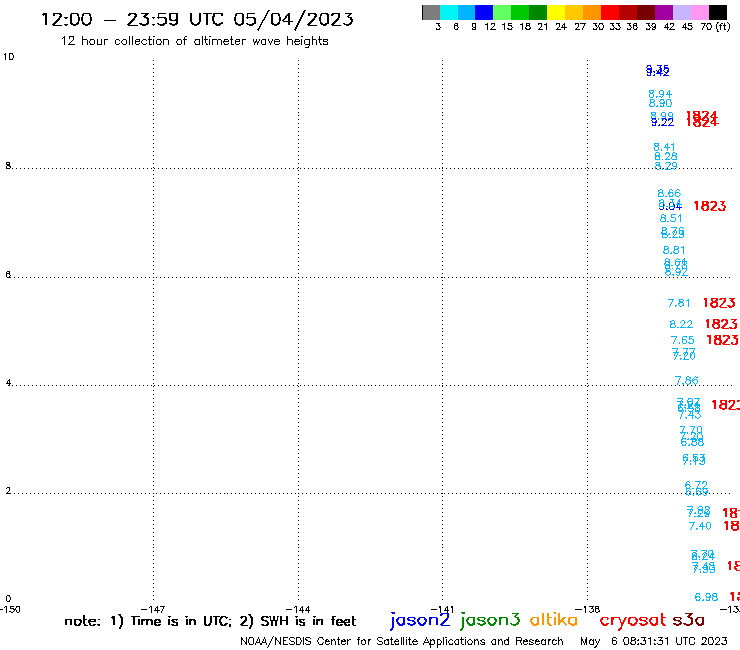
Task: Click the green 'jason3' legend label
Action: (489, 620)
